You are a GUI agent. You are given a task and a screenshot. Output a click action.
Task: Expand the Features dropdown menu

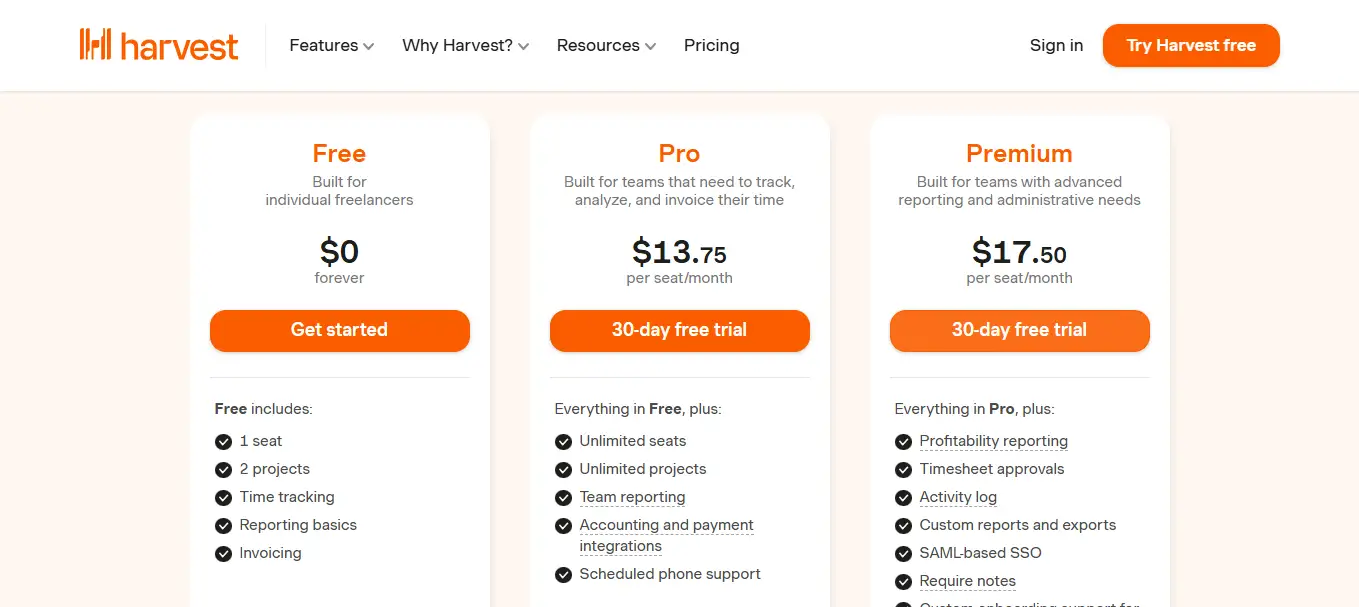tap(331, 45)
